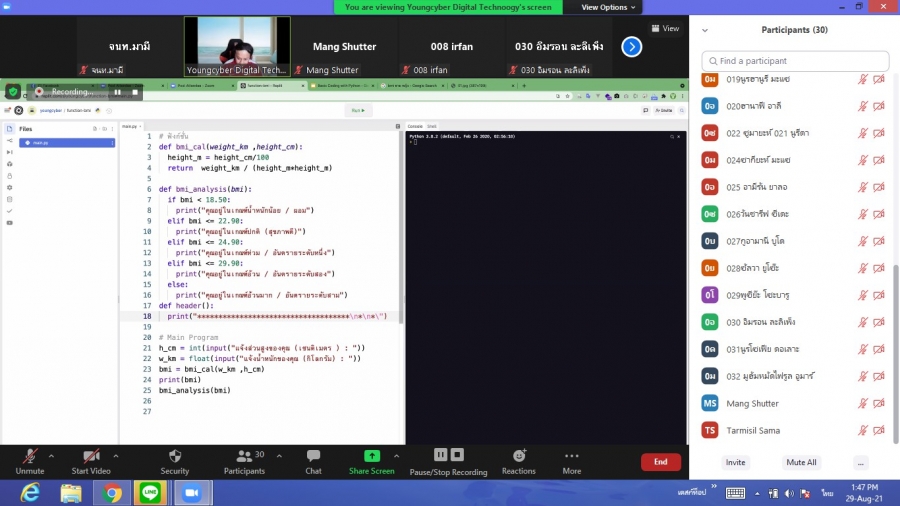Collapse the Participants panel chevron
Image resolution: width=900 pixels, height=506 pixels.
[705, 30]
